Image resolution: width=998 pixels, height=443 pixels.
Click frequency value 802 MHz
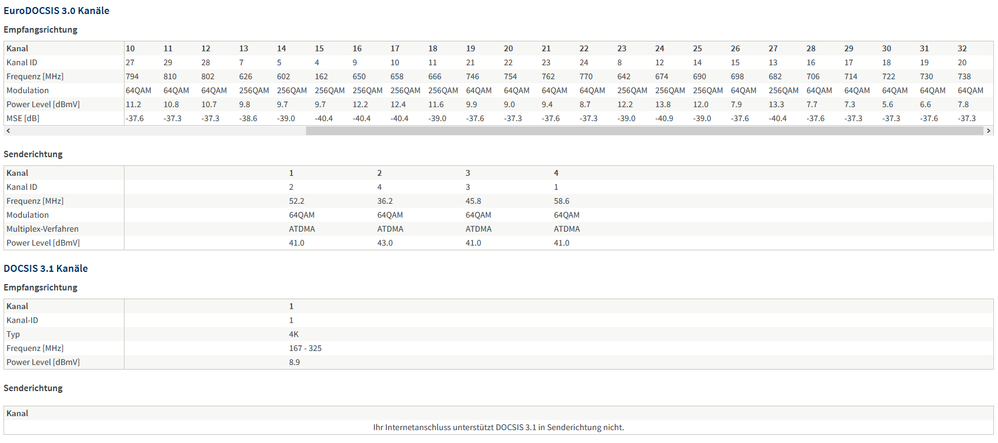(207, 76)
